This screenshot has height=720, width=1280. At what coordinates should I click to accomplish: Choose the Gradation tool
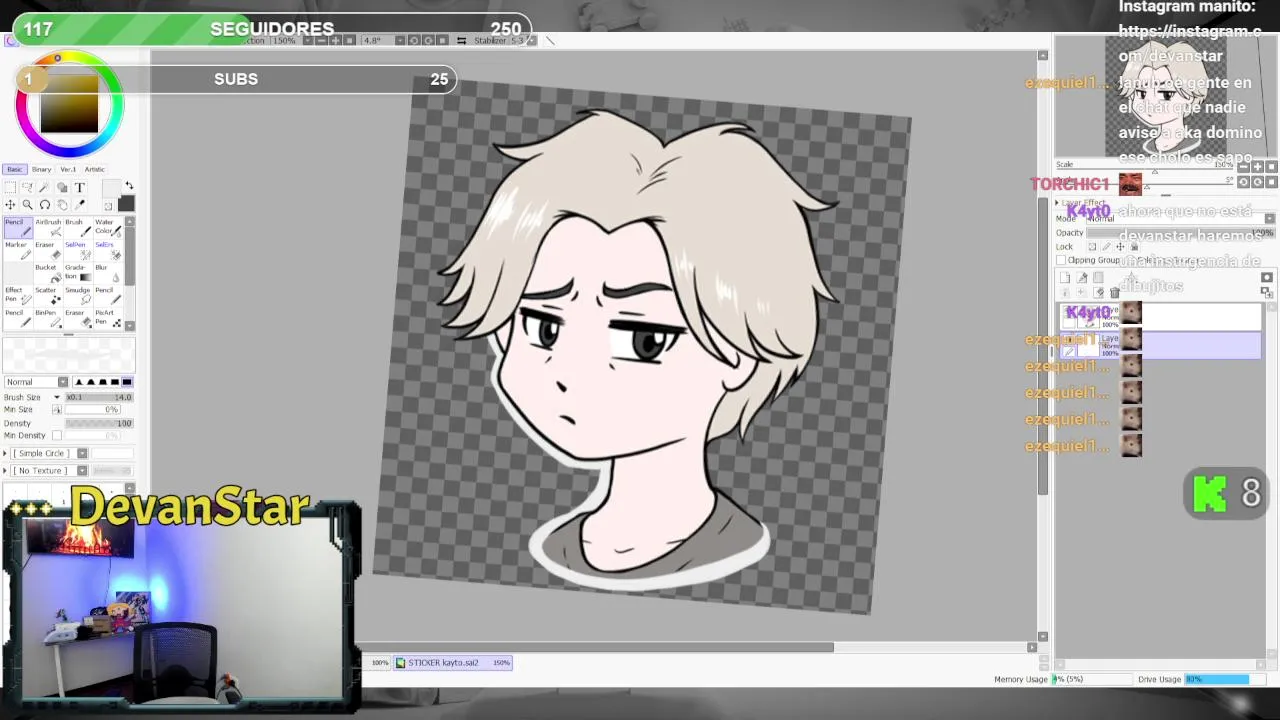(78, 273)
